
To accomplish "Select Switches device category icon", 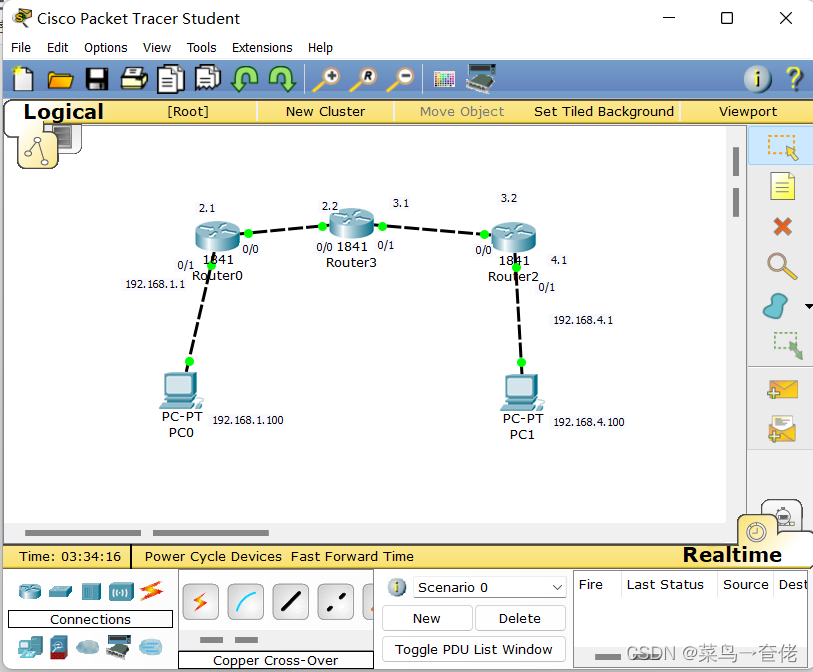I will tap(61, 591).
